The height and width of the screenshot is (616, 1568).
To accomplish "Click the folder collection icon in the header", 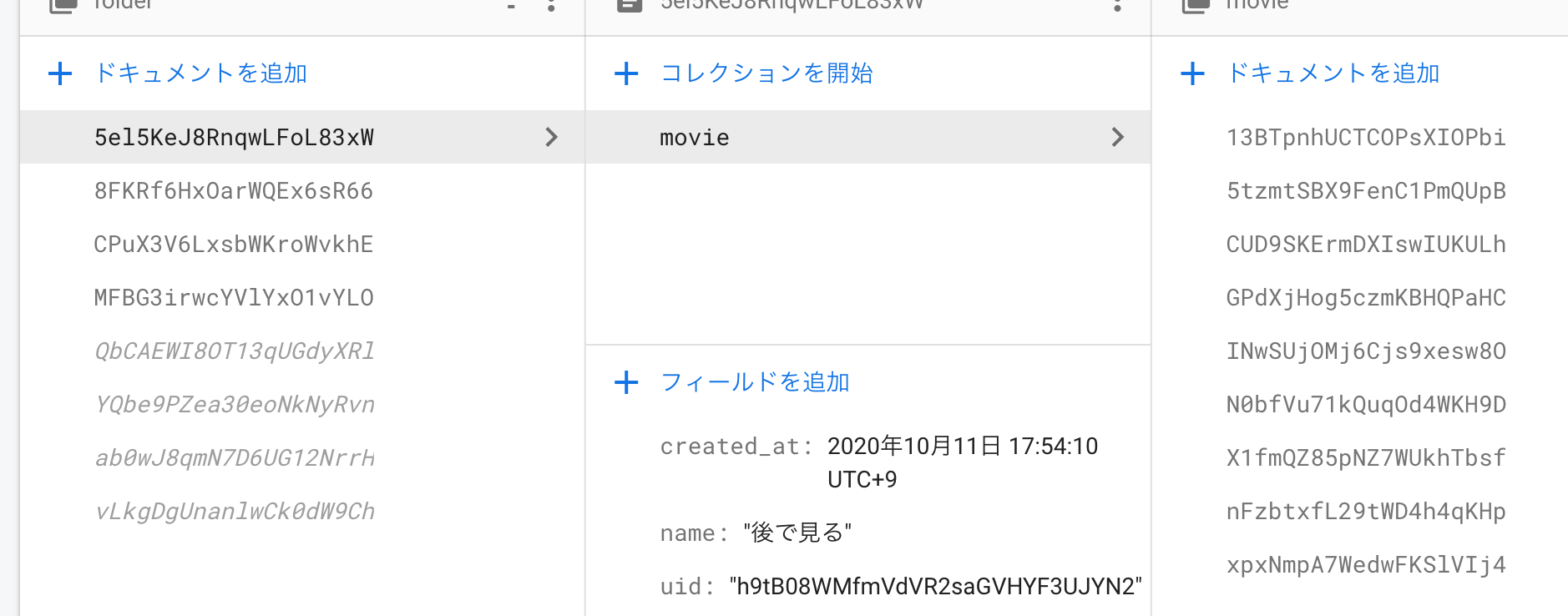I will click(x=62, y=5).
